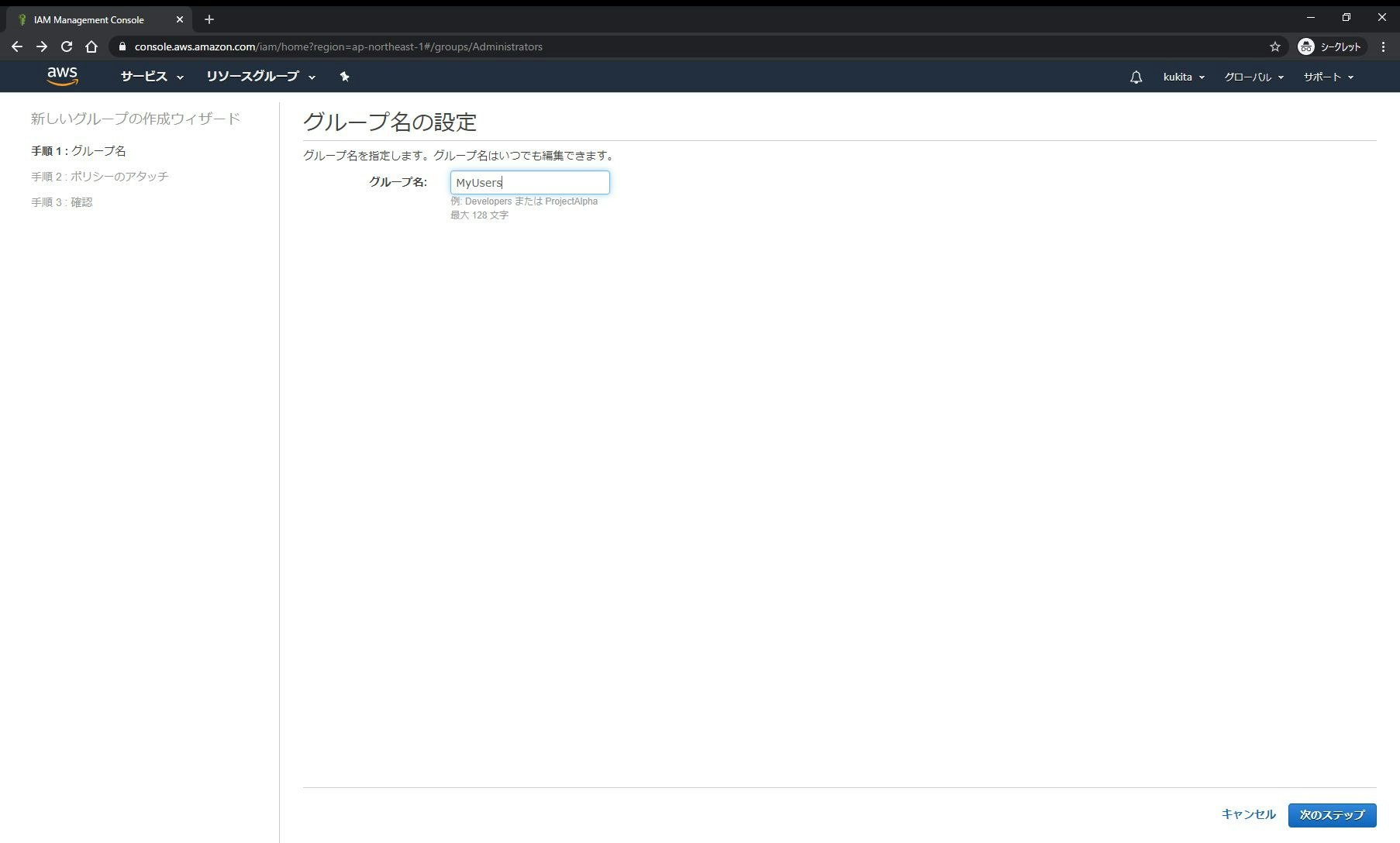1400x843 pixels.
Task: Focus the グループ名 input field
Action: coord(530,182)
